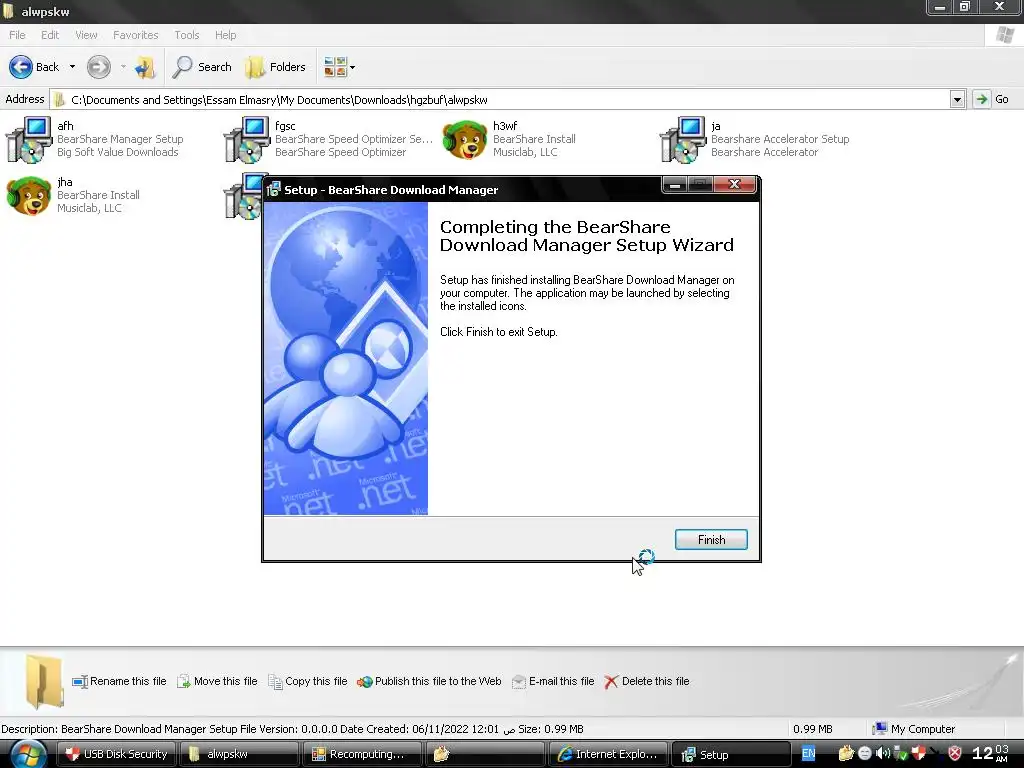This screenshot has width=1024, height=768.
Task: Click the Completing the BearShare wizard heading
Action: click(586, 236)
